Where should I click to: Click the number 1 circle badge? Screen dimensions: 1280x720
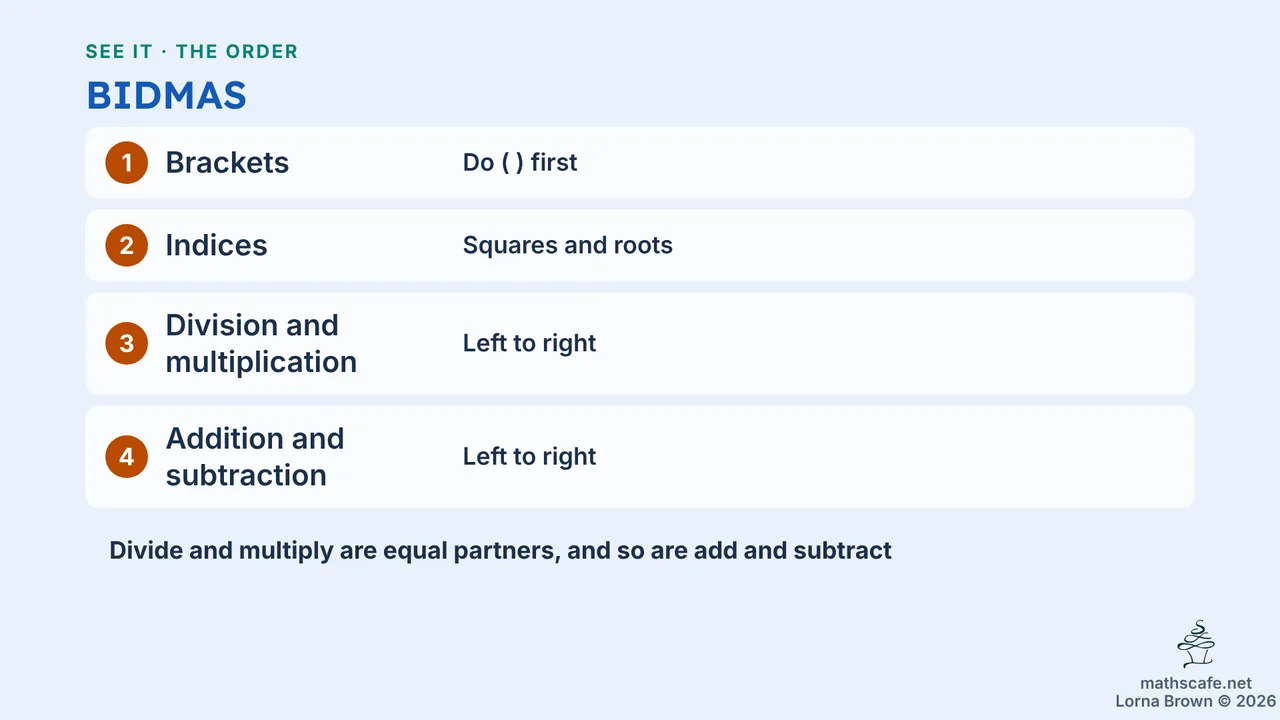pyautogui.click(x=126, y=163)
